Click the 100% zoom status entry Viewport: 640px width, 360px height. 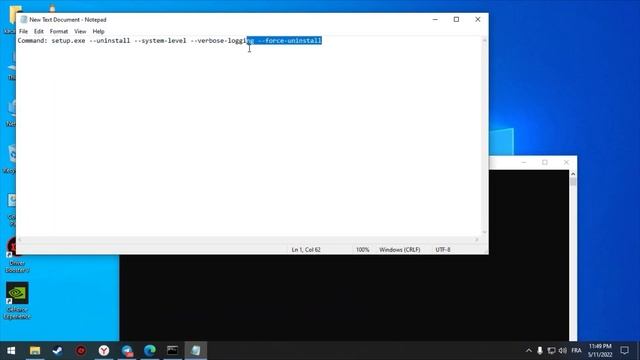click(362, 250)
